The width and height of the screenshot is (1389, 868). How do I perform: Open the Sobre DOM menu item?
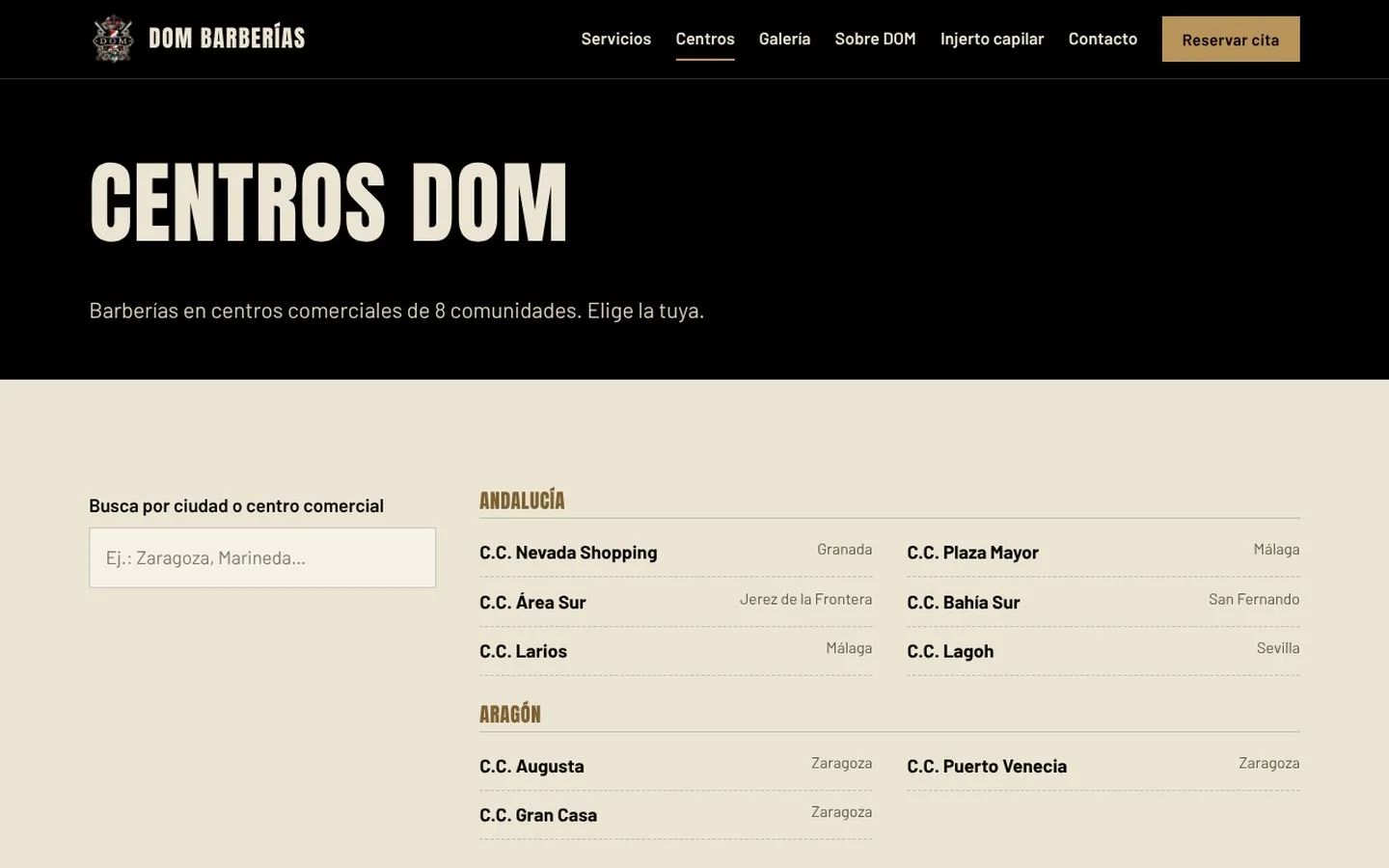(x=875, y=39)
